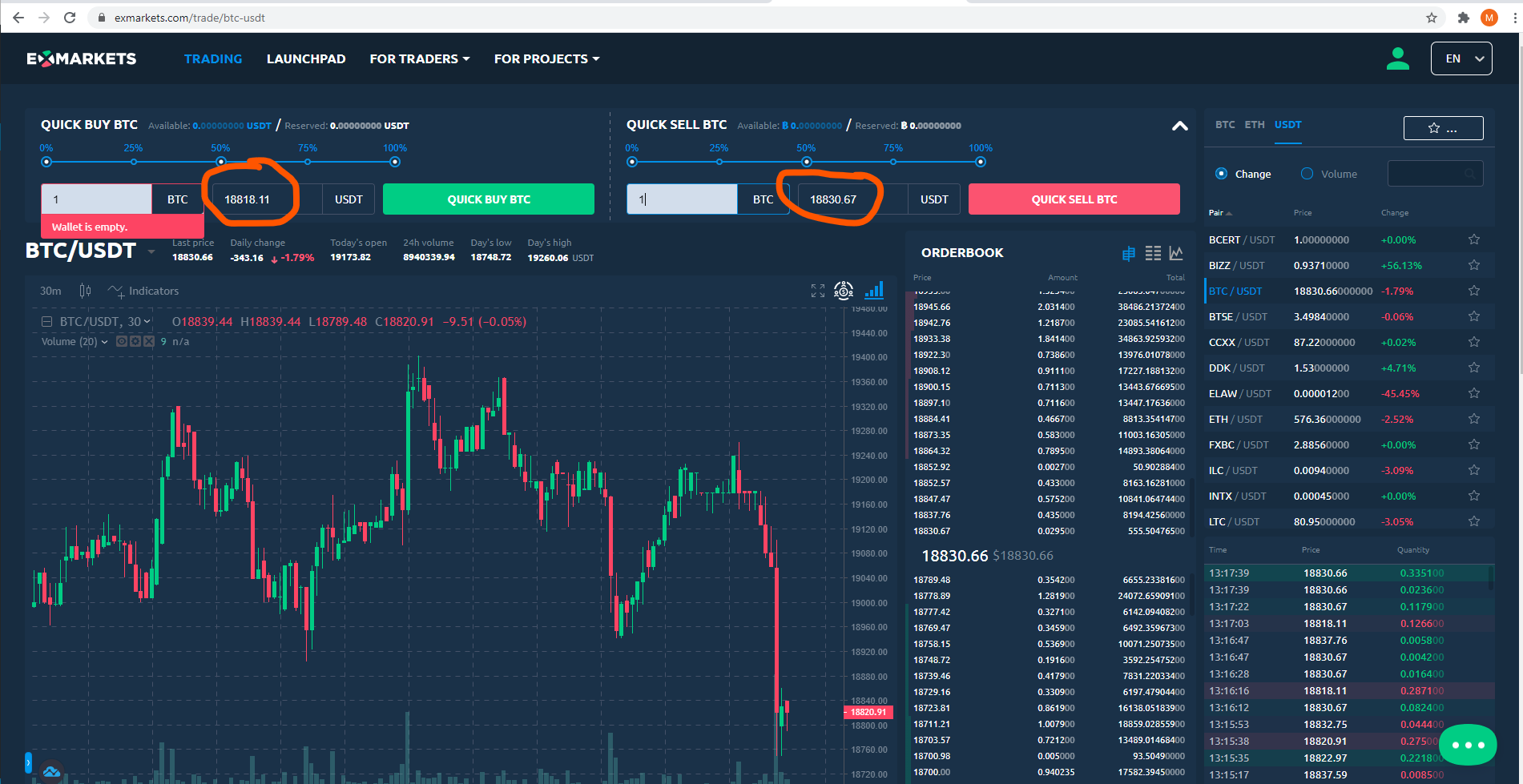The image size is (1523, 784).
Task: Select the Volume radio button
Action: tap(1307, 174)
